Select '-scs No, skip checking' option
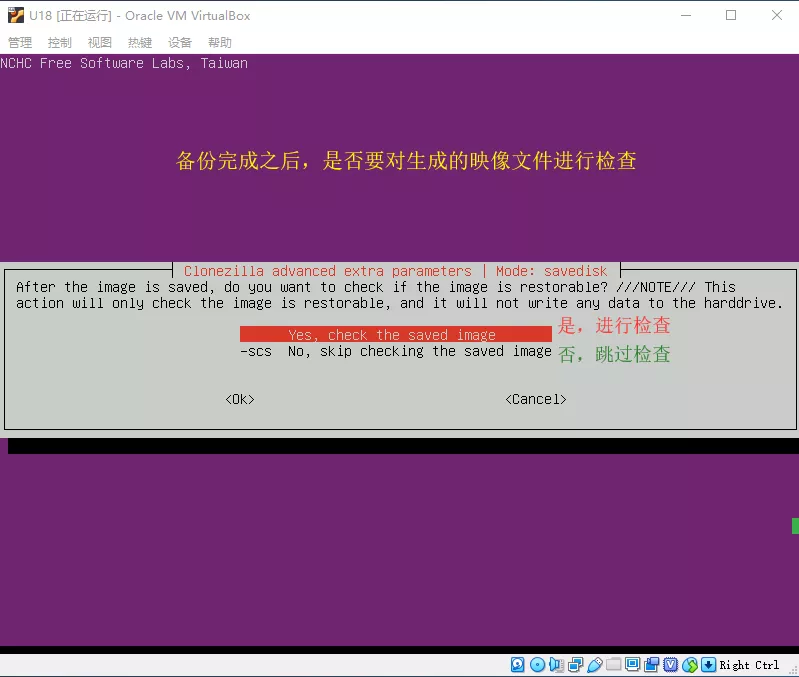The image size is (799, 677). click(395, 351)
